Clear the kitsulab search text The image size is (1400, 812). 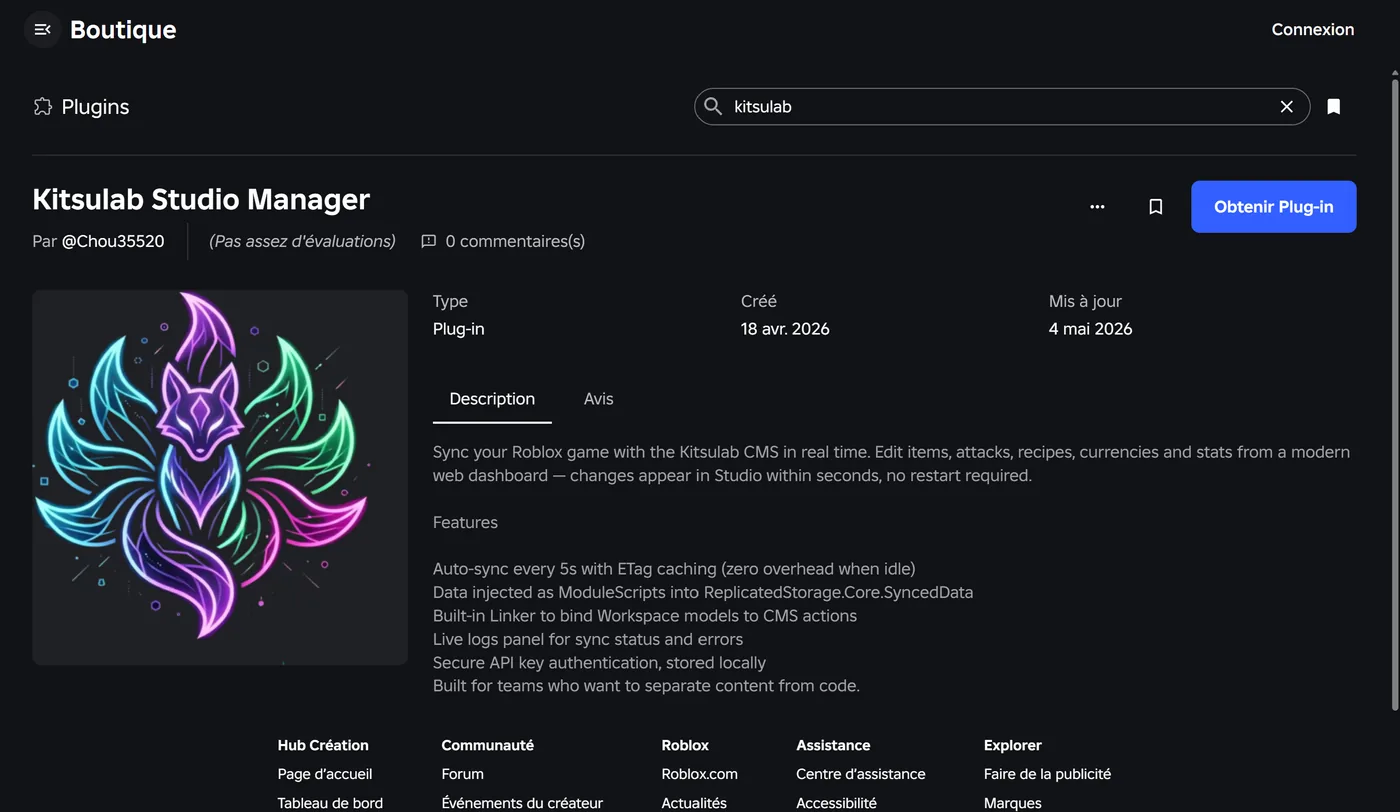click(x=1287, y=107)
